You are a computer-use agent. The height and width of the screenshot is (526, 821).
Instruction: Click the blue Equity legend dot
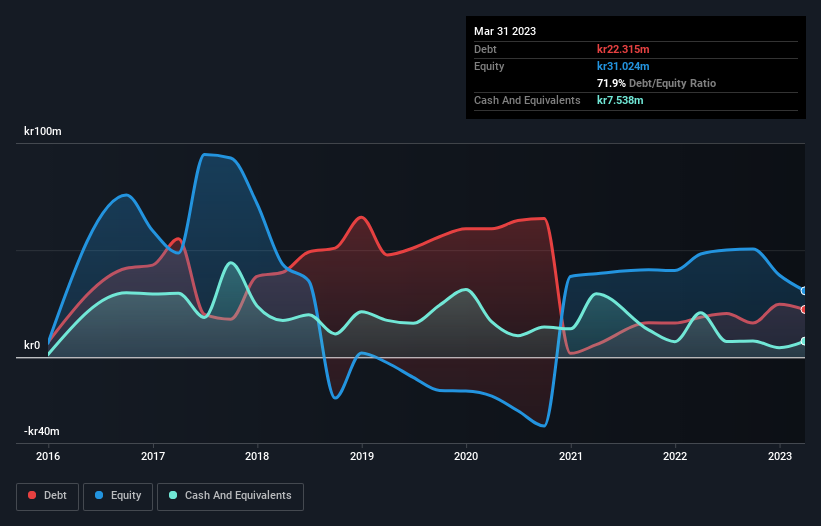tap(99, 495)
